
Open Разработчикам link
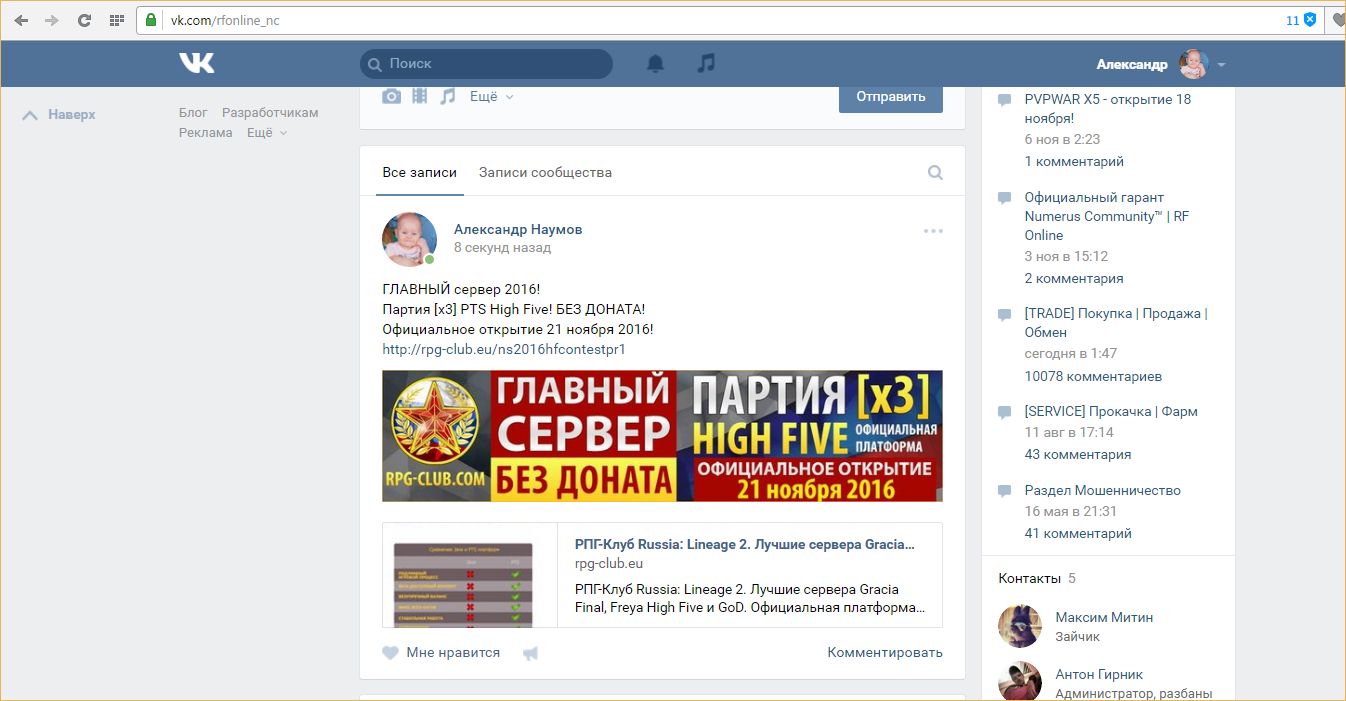tap(270, 112)
